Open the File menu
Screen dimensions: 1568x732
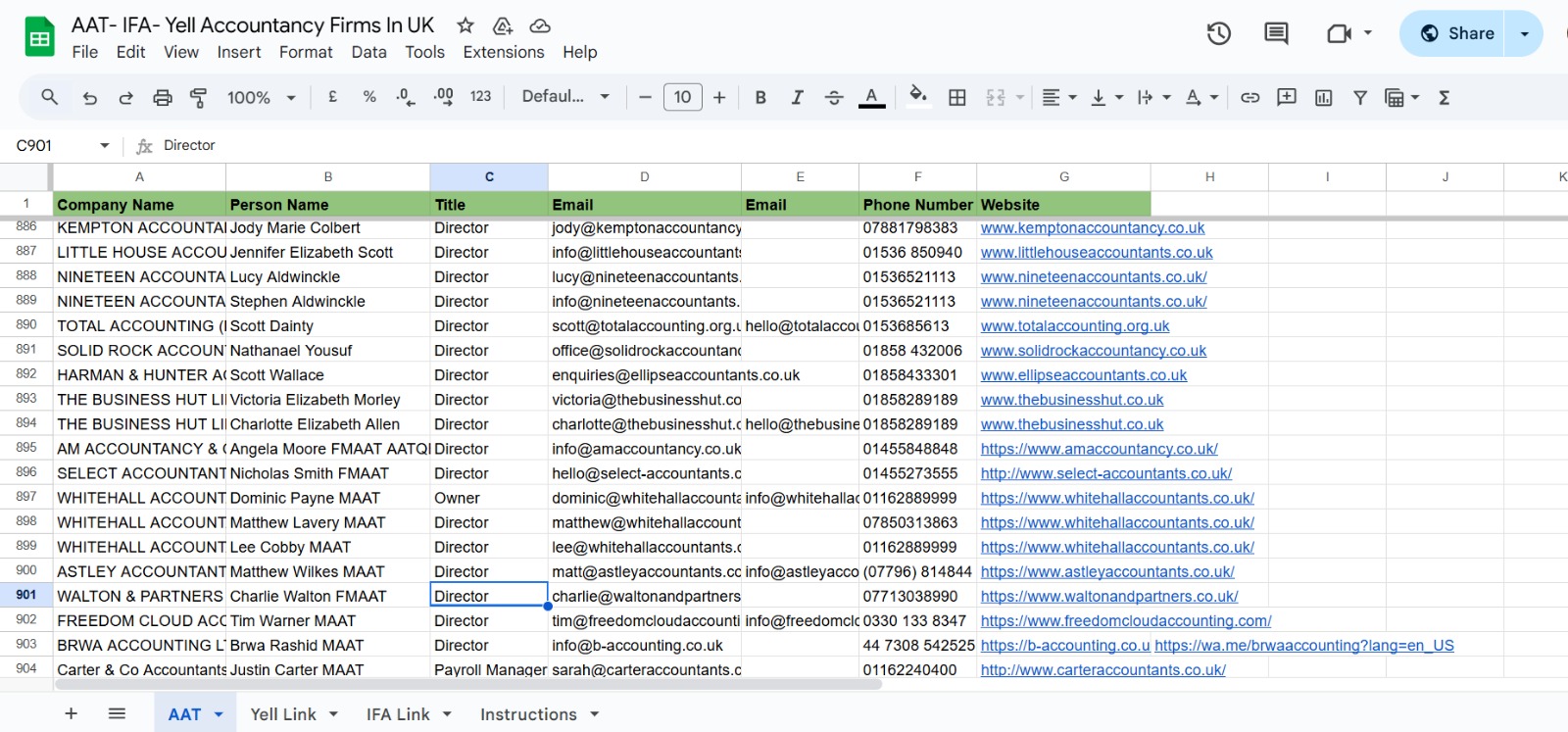[x=85, y=52]
